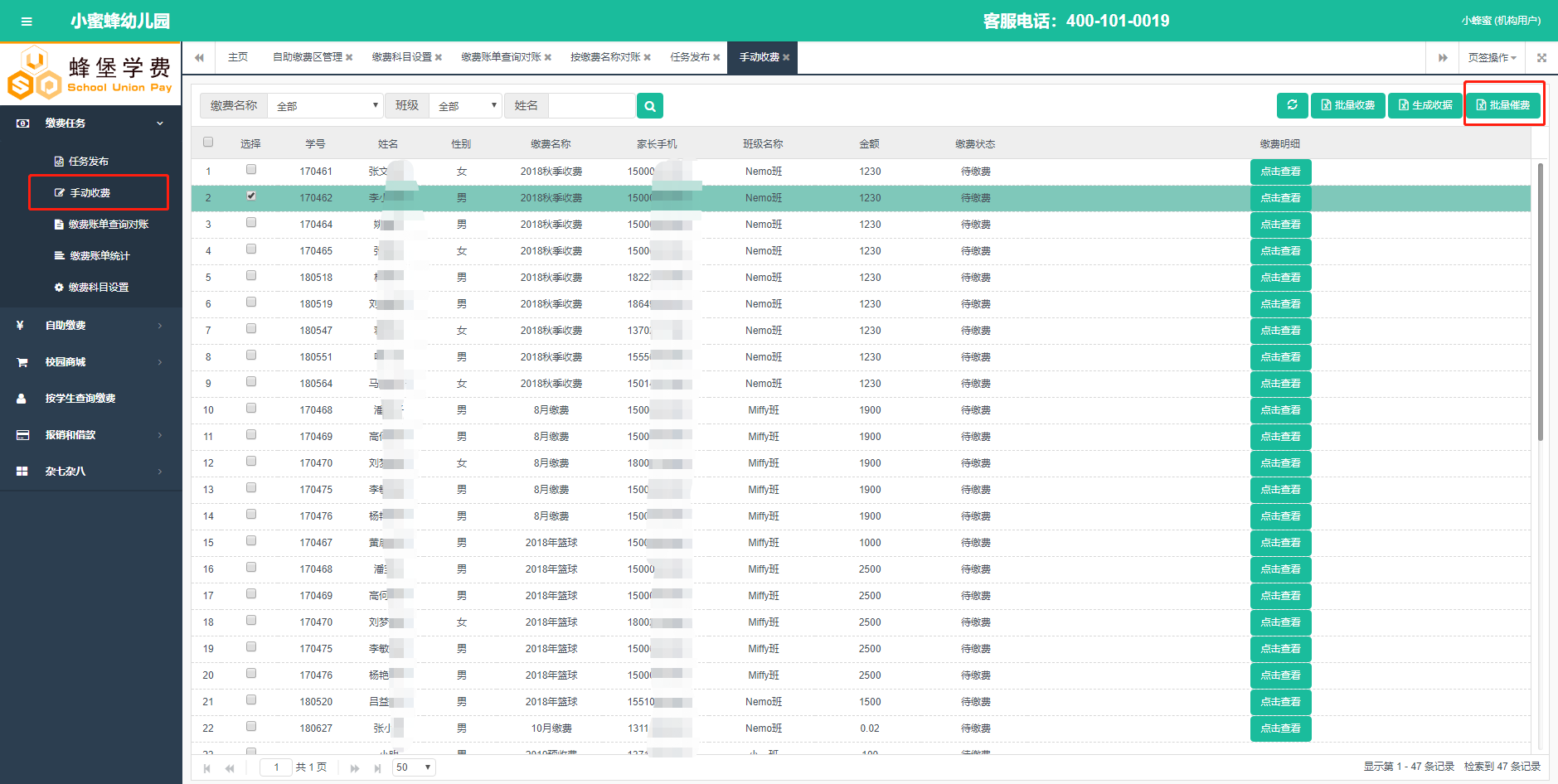
Task: Open 缴费账单统计 in the sidebar
Action: point(99,256)
